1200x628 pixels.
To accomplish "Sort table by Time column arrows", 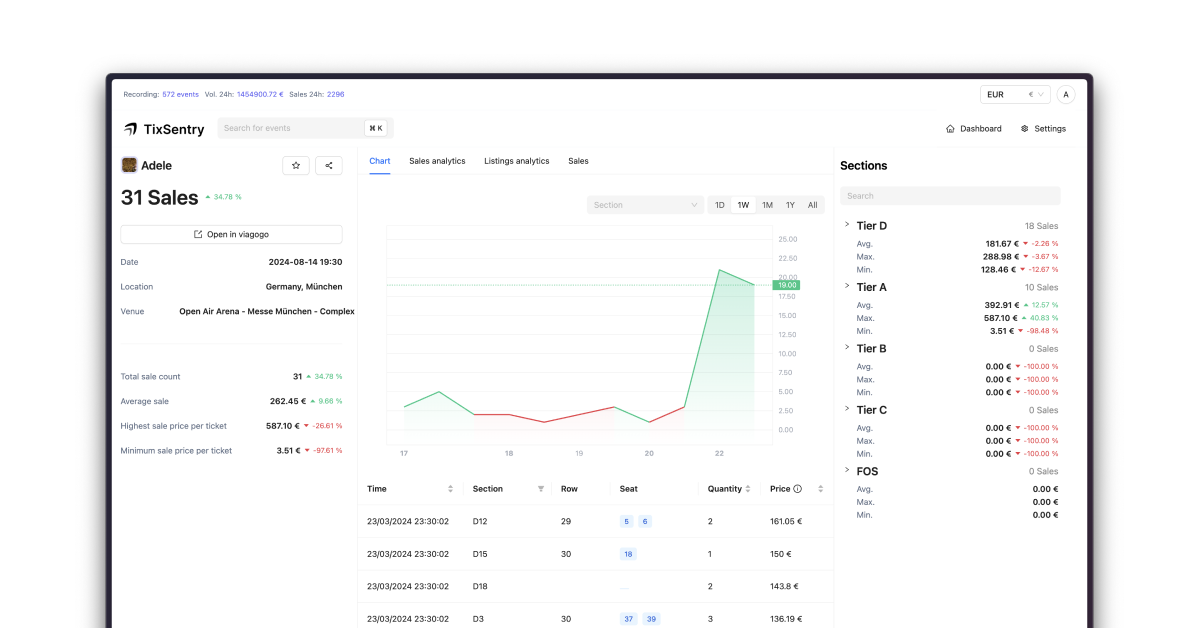I will coord(450,489).
